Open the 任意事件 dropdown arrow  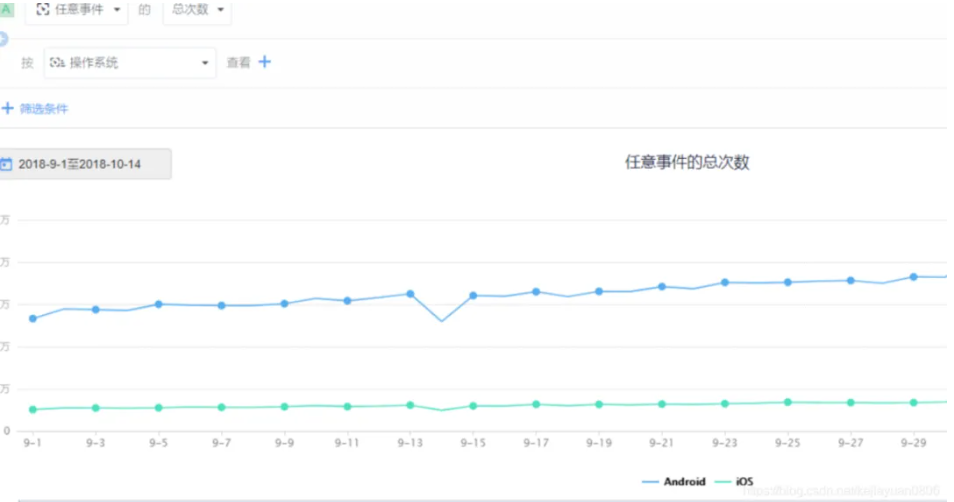[x=120, y=10]
